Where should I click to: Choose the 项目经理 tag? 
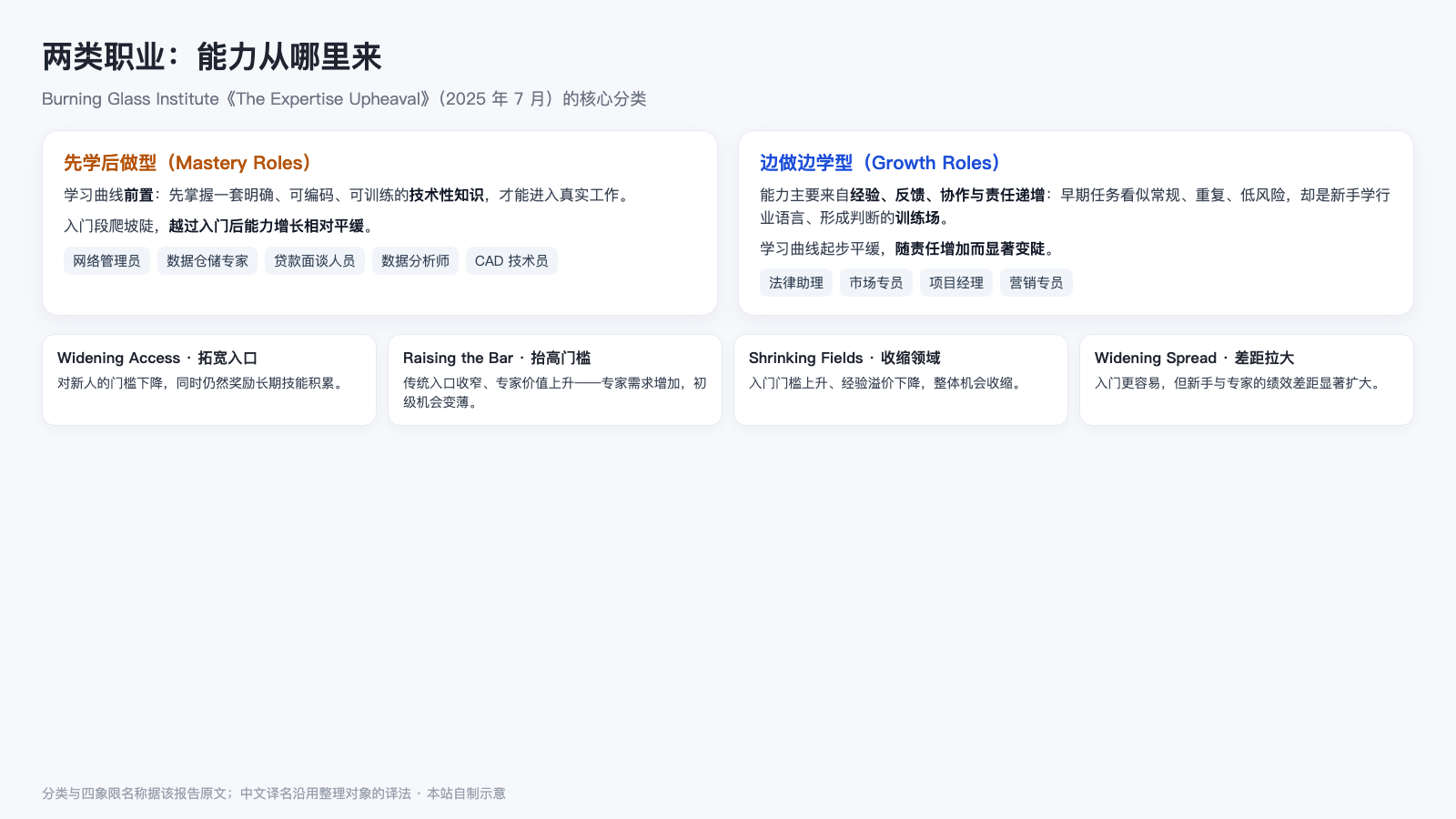[x=956, y=283]
